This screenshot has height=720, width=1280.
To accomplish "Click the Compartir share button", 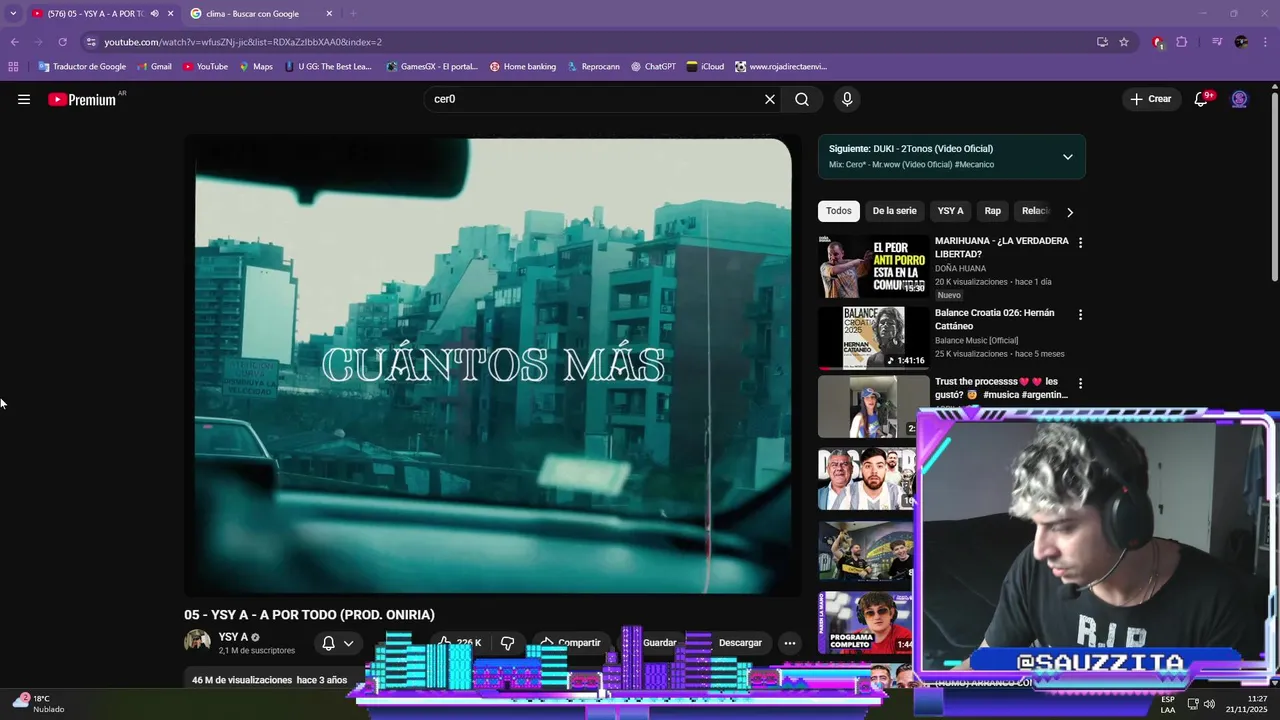I will click(x=570, y=643).
